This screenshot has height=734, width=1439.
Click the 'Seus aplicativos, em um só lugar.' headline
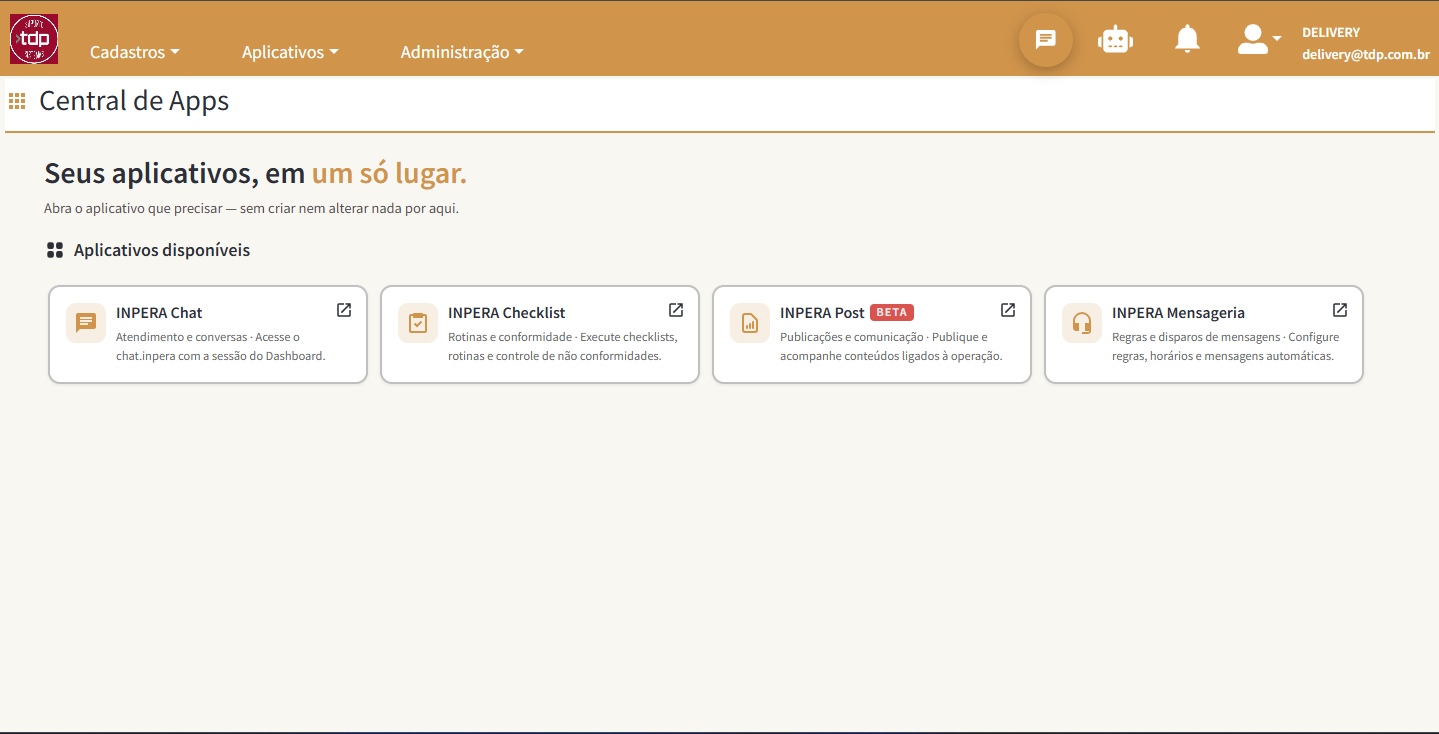(x=256, y=173)
